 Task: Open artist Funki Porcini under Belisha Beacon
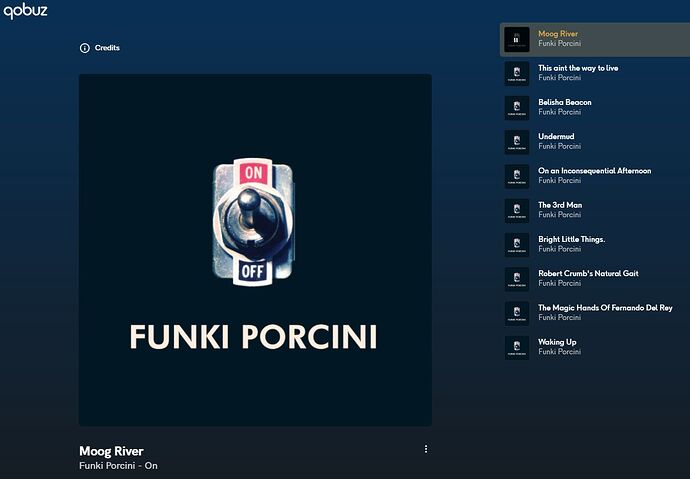pos(559,112)
